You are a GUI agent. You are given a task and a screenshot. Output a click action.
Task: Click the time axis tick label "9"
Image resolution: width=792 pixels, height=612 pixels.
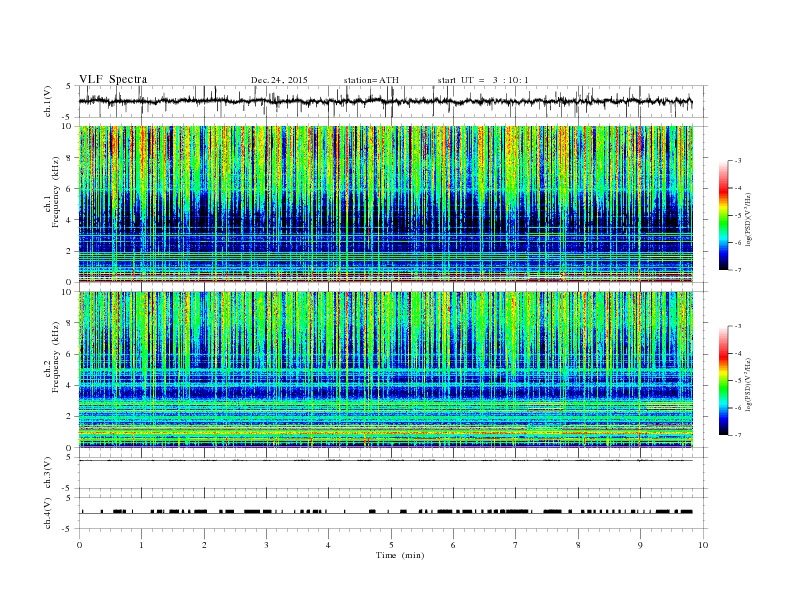pyautogui.click(x=640, y=545)
